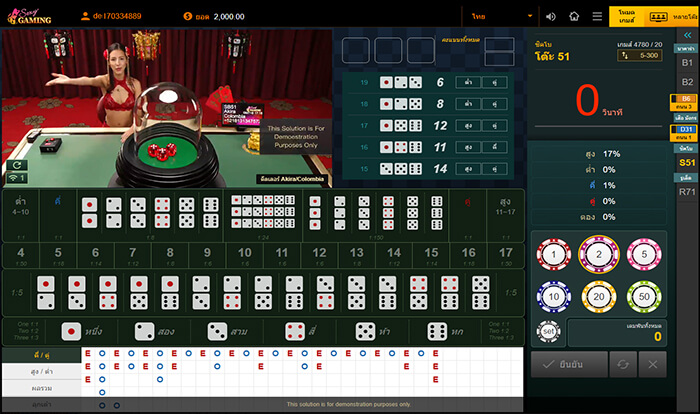Switch to table B6
This screenshot has height=414, width=700.
tap(684, 102)
